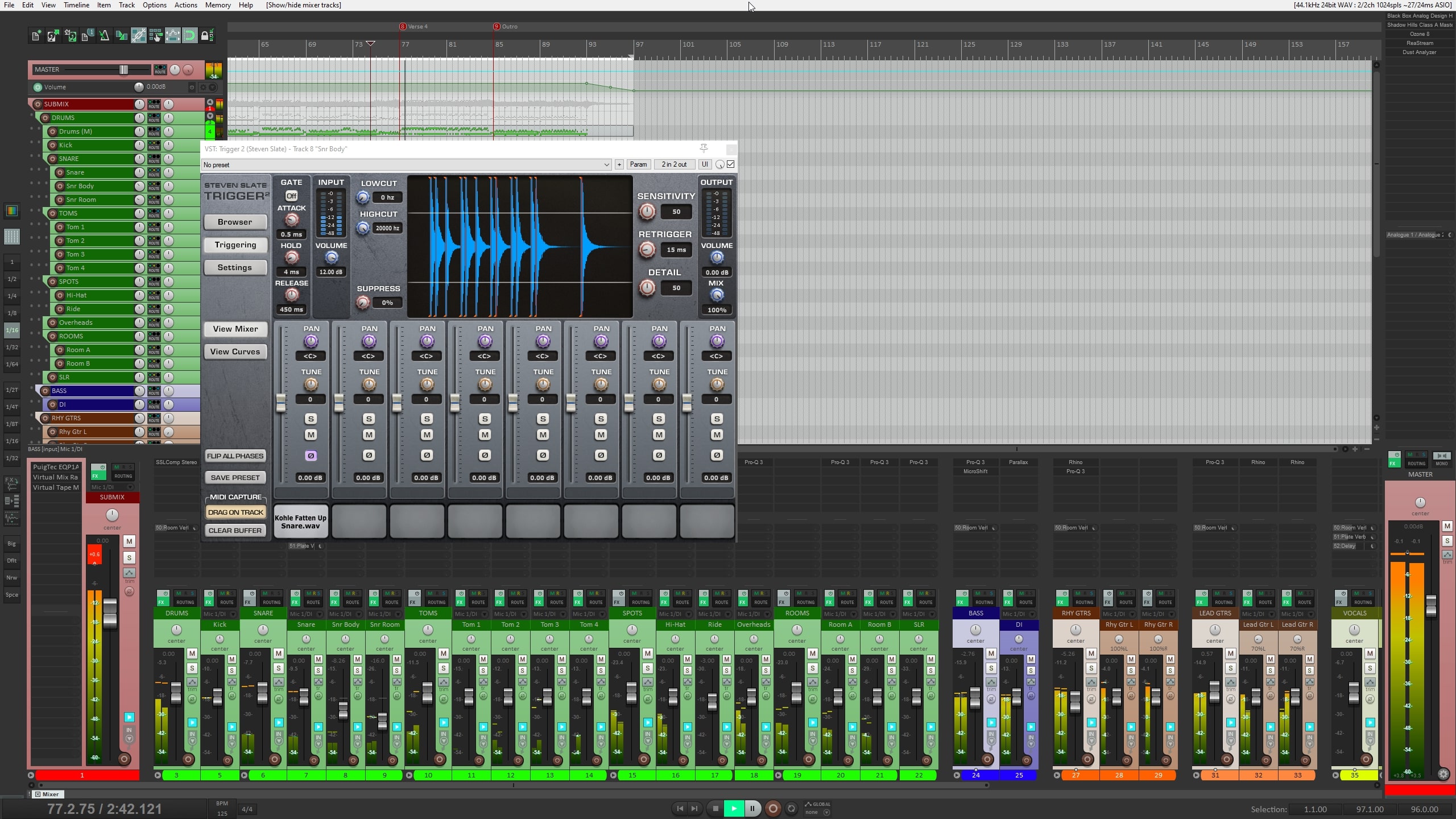Open the Mic 1/DI input dropdown above SUBMIX strip
This screenshot has height=819, width=1456.
pos(112,487)
